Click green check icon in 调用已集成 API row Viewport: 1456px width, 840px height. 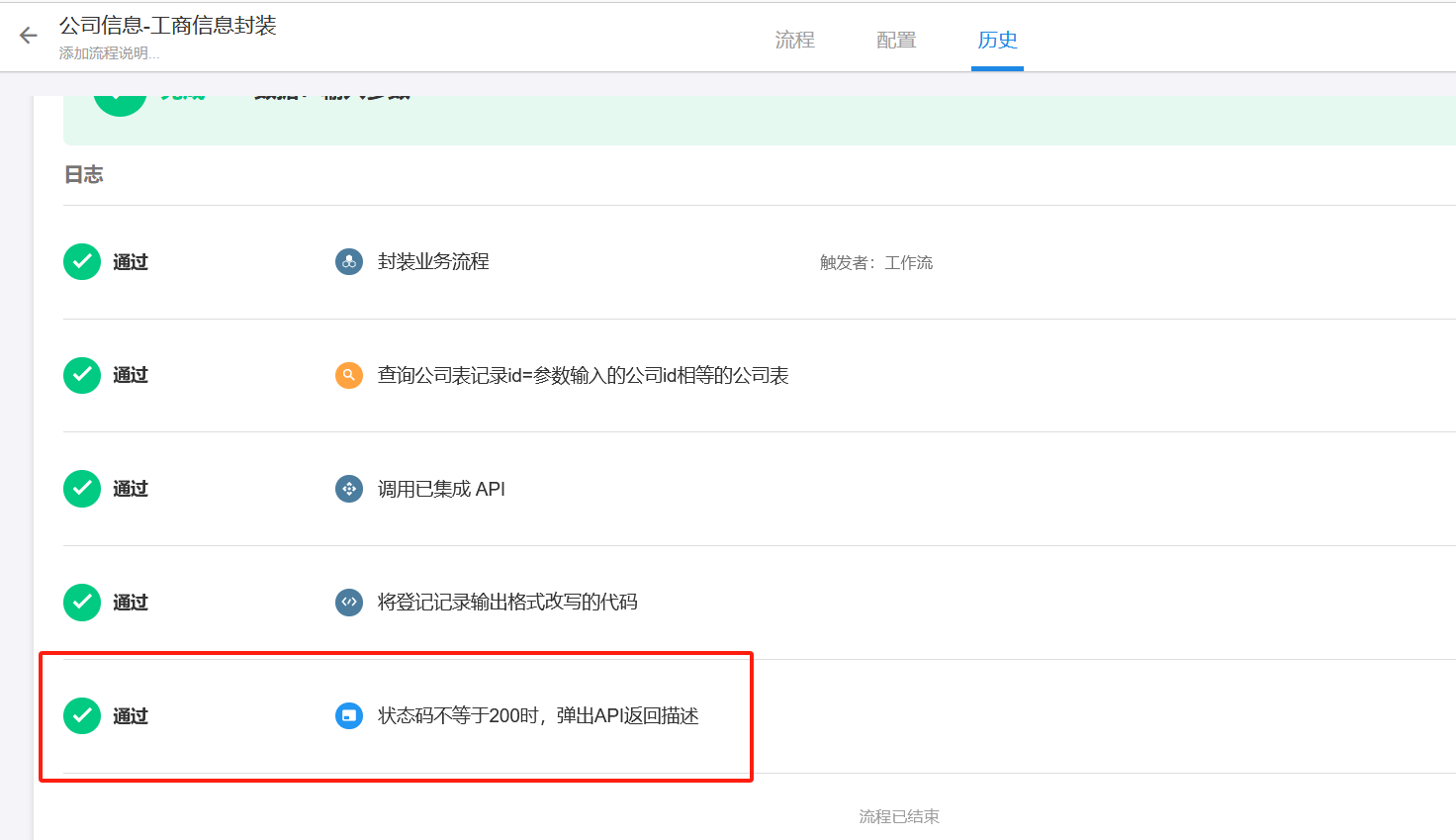(82, 489)
